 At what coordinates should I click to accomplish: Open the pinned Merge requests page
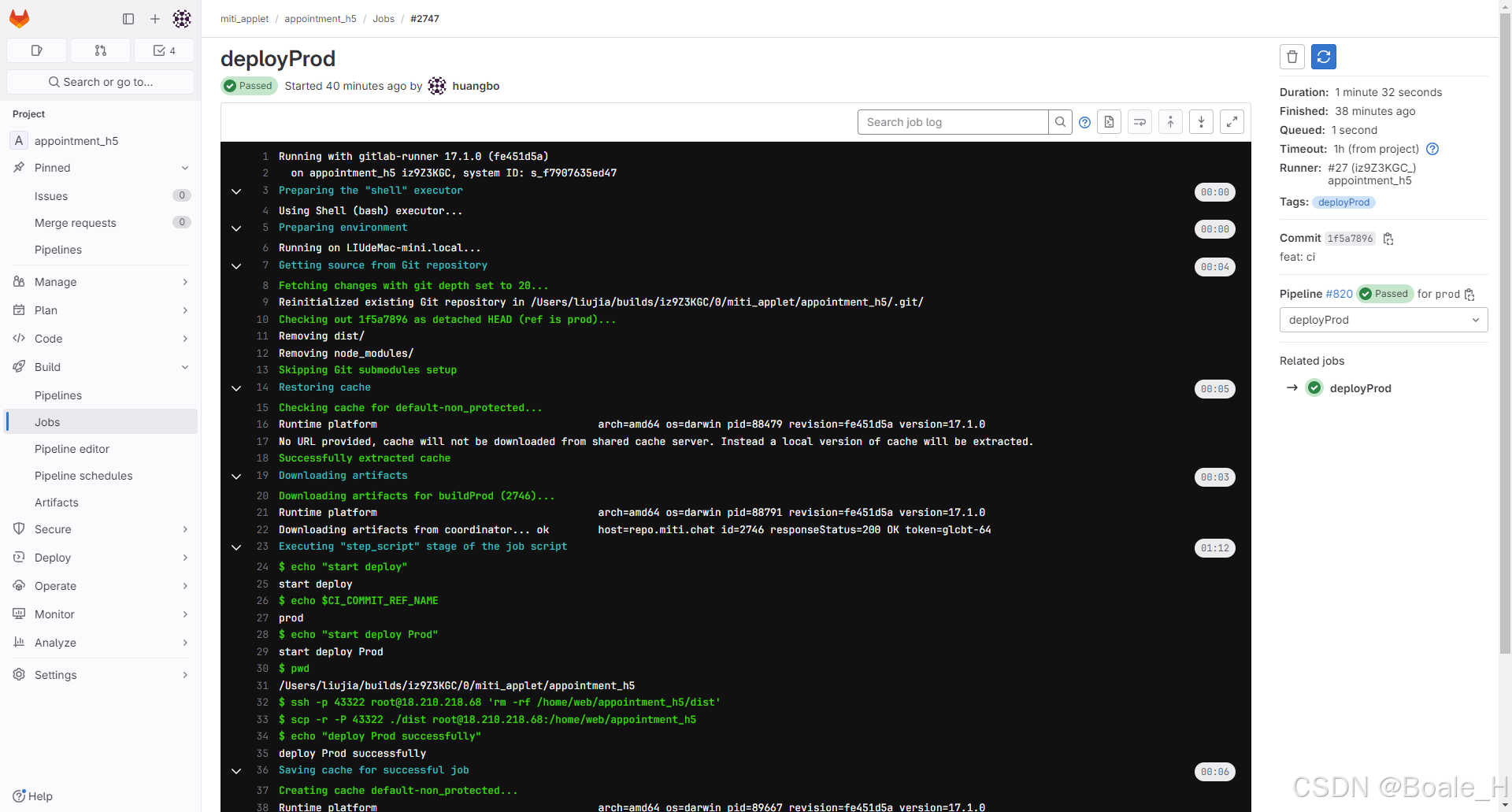101,223
